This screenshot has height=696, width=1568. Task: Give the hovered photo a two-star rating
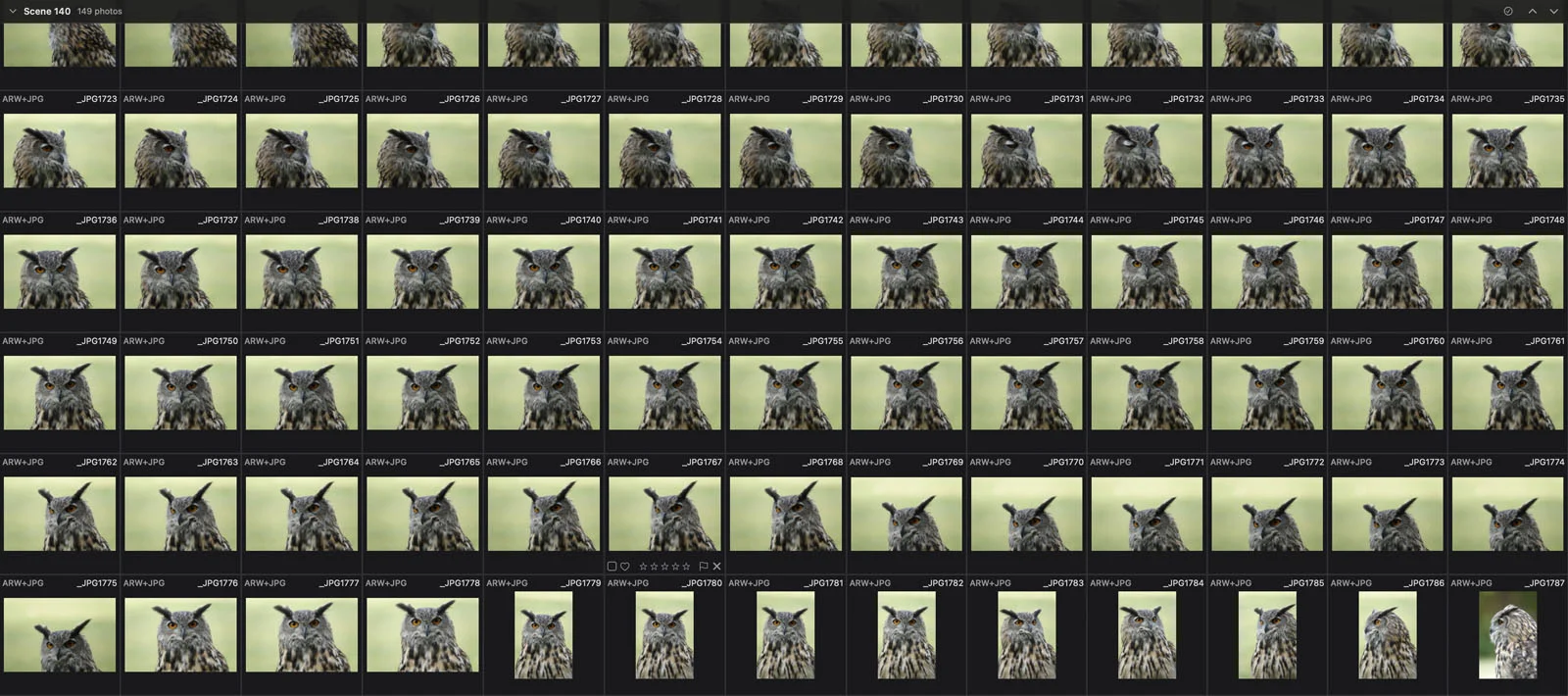[654, 567]
